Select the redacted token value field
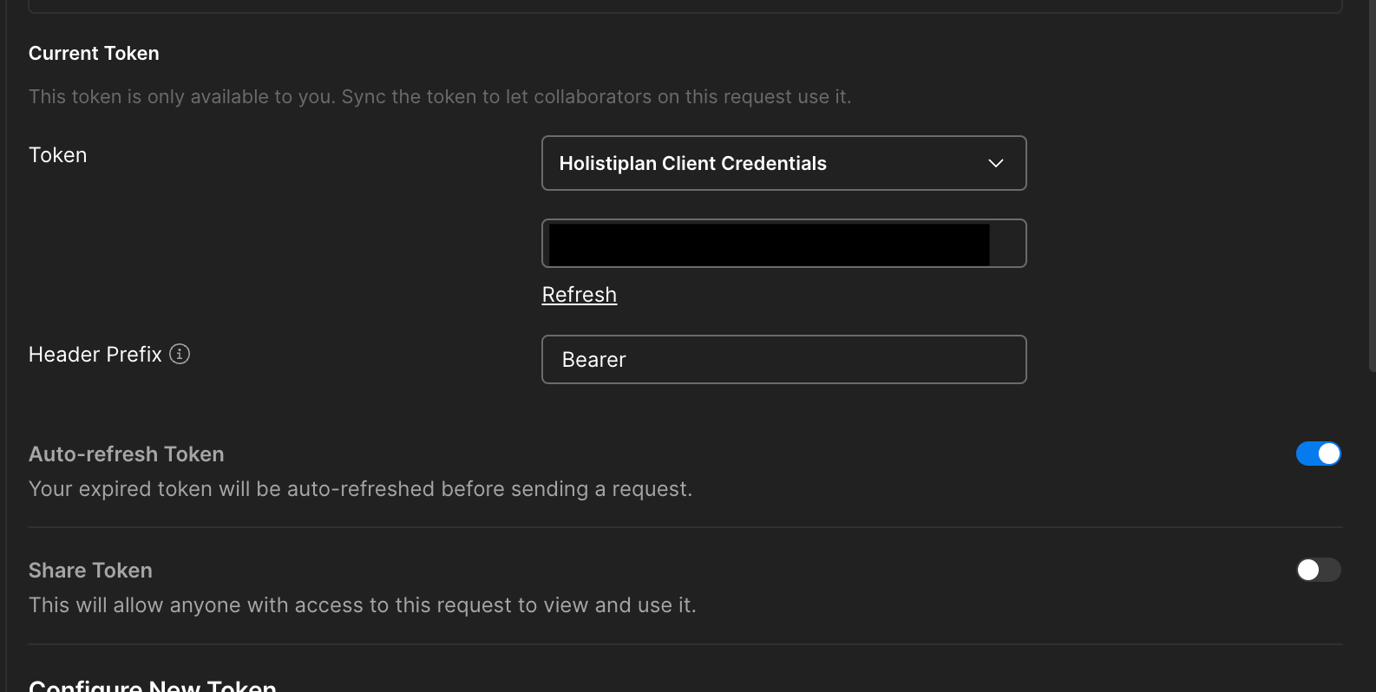Image resolution: width=1376 pixels, height=692 pixels. [x=784, y=242]
